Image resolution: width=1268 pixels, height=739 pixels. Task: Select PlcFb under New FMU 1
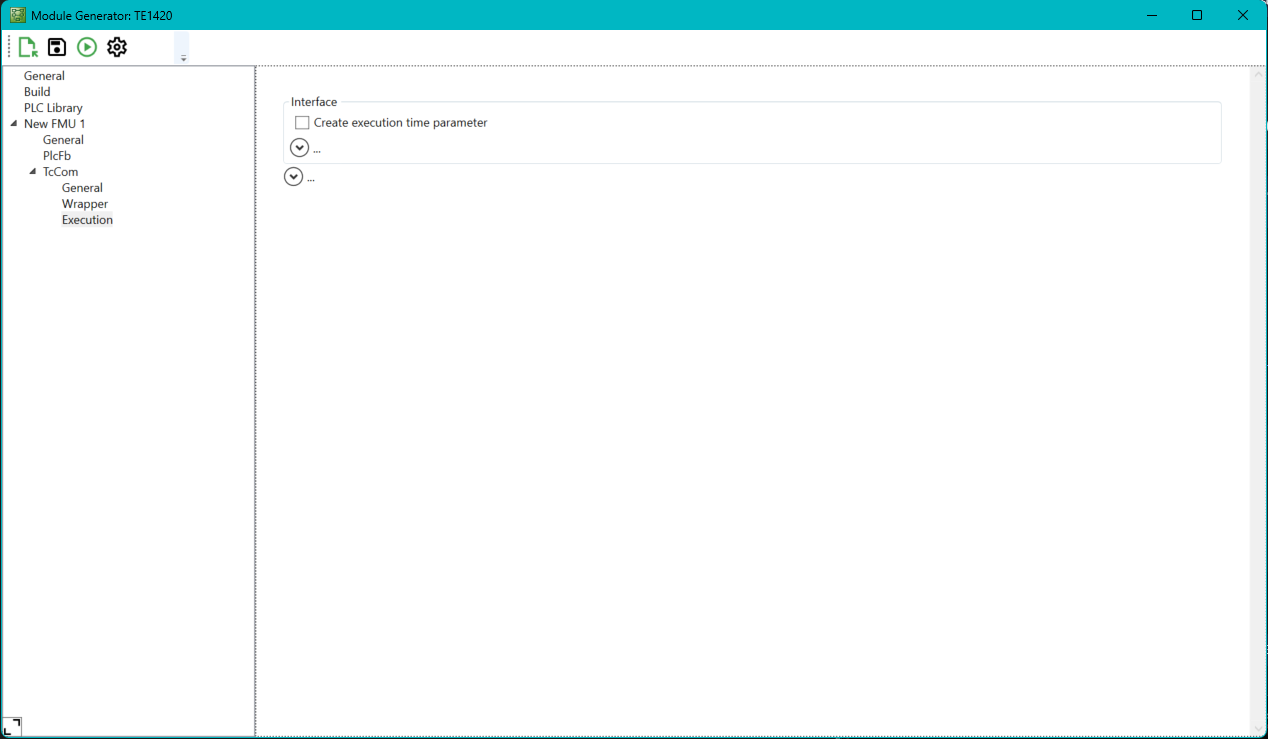pyautogui.click(x=57, y=155)
